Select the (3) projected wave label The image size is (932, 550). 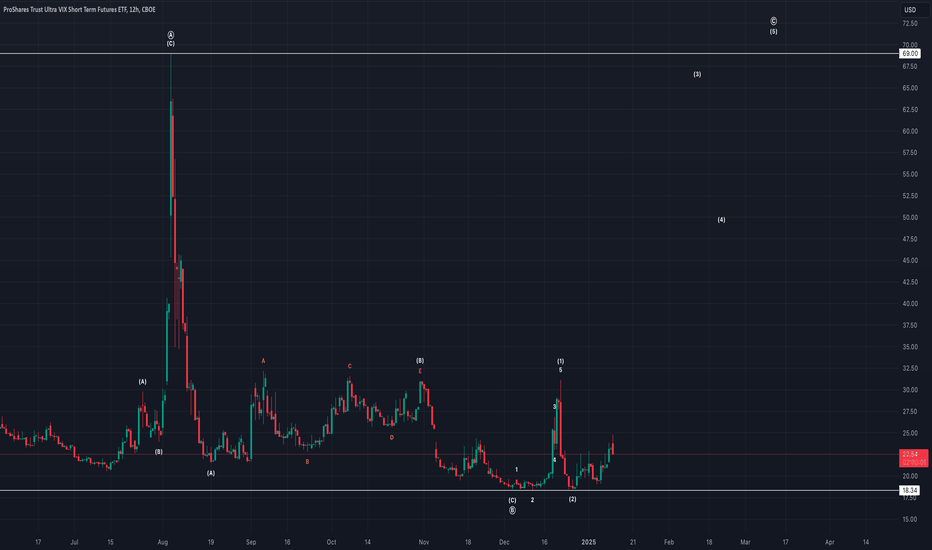697,74
